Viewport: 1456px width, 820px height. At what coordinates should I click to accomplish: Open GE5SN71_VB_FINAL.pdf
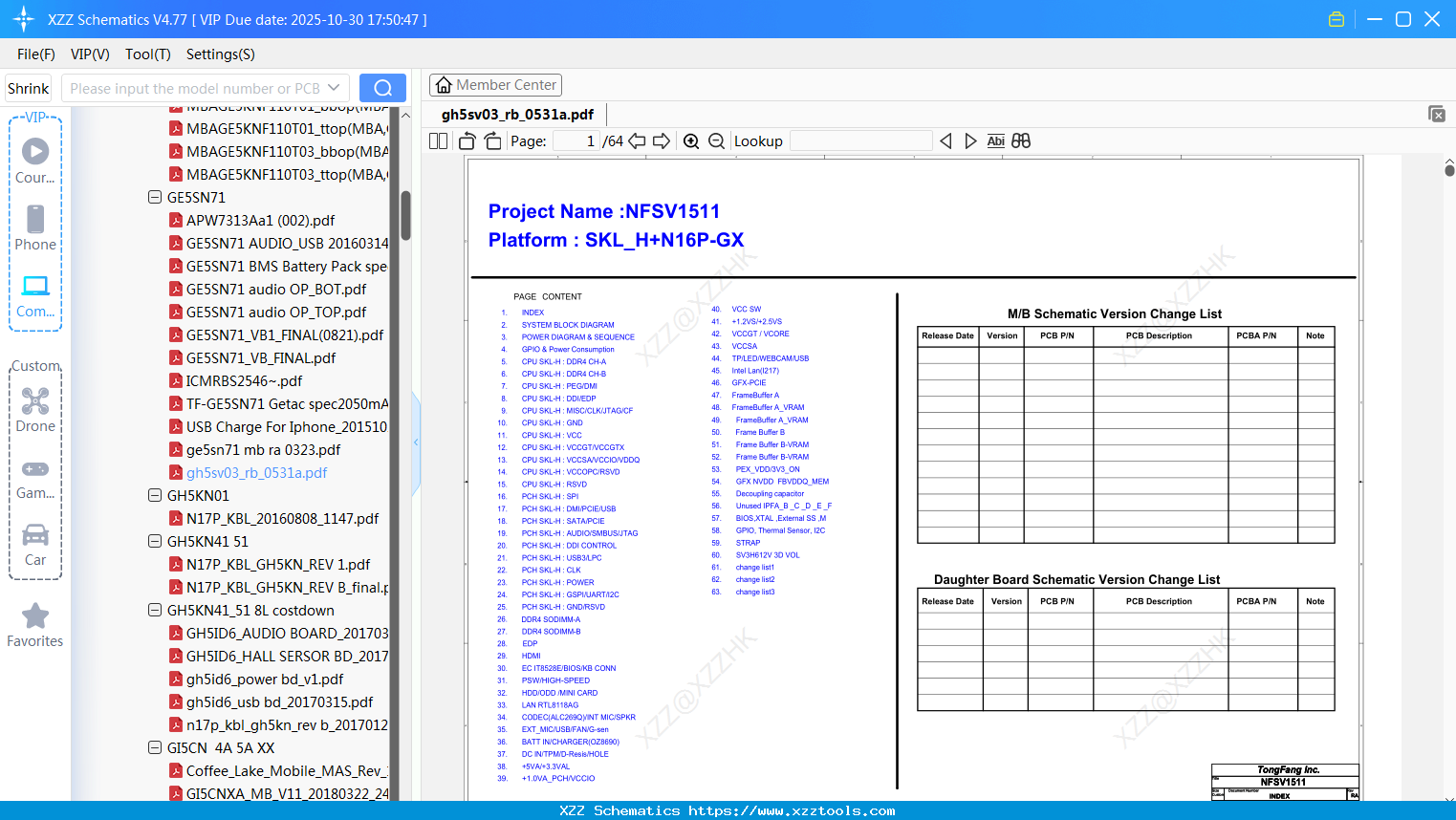[261, 358]
